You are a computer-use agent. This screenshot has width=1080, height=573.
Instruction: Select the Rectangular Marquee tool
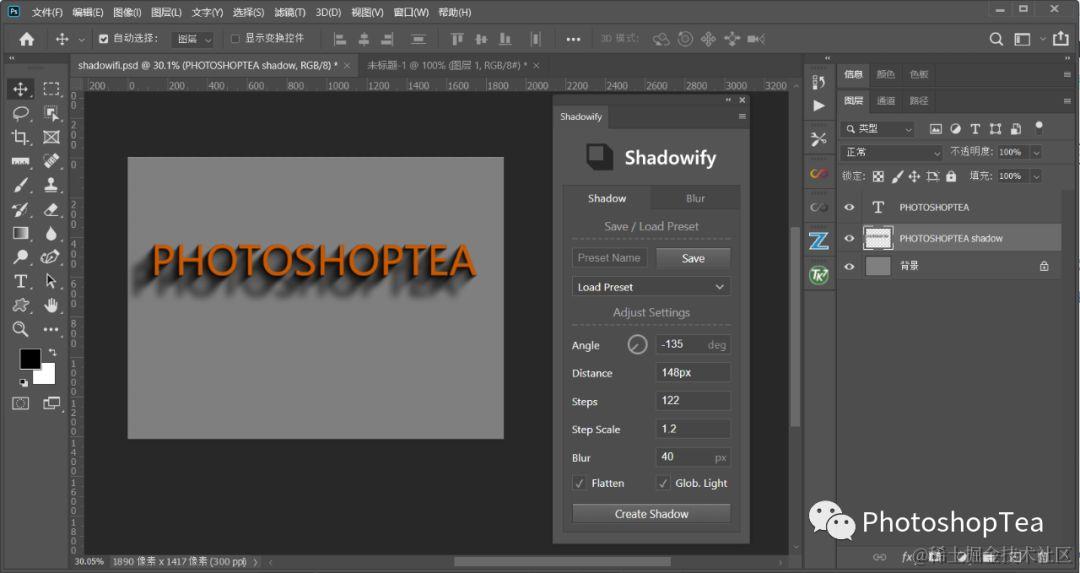pos(51,89)
